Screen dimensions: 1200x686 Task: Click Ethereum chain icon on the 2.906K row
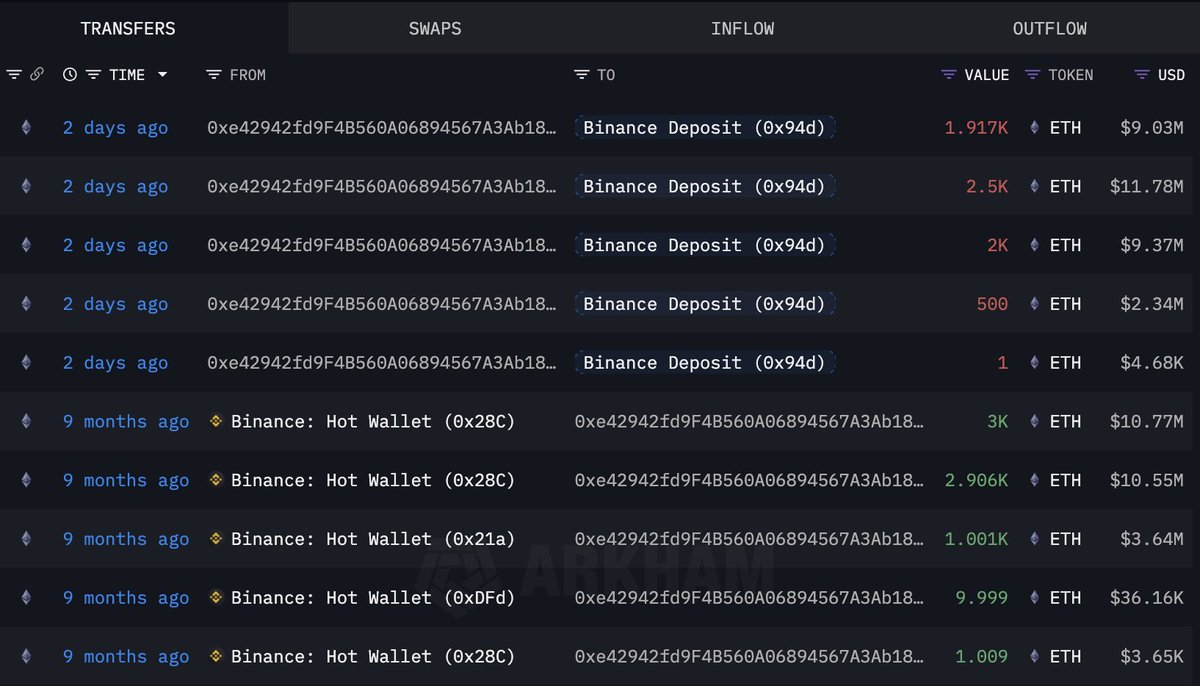tap(26, 480)
